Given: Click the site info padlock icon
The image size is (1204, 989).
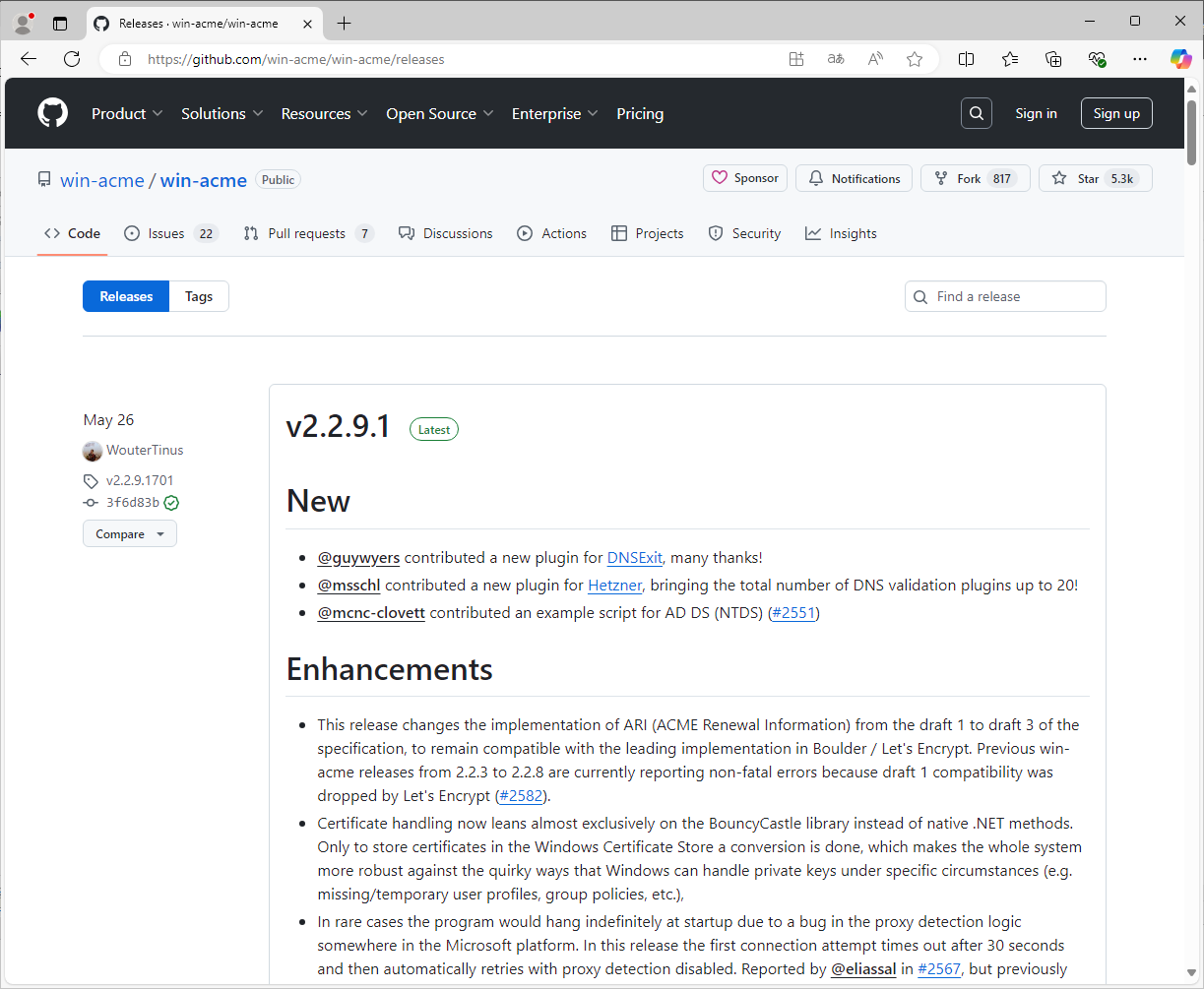Looking at the screenshot, I should coord(124,59).
